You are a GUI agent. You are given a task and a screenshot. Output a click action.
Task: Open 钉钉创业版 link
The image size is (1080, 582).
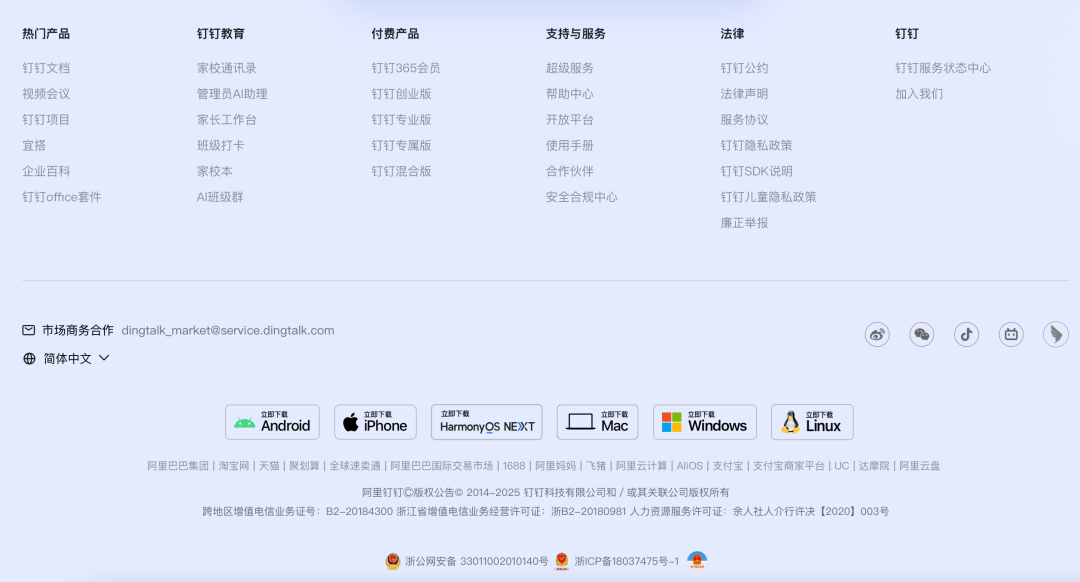tap(402, 94)
